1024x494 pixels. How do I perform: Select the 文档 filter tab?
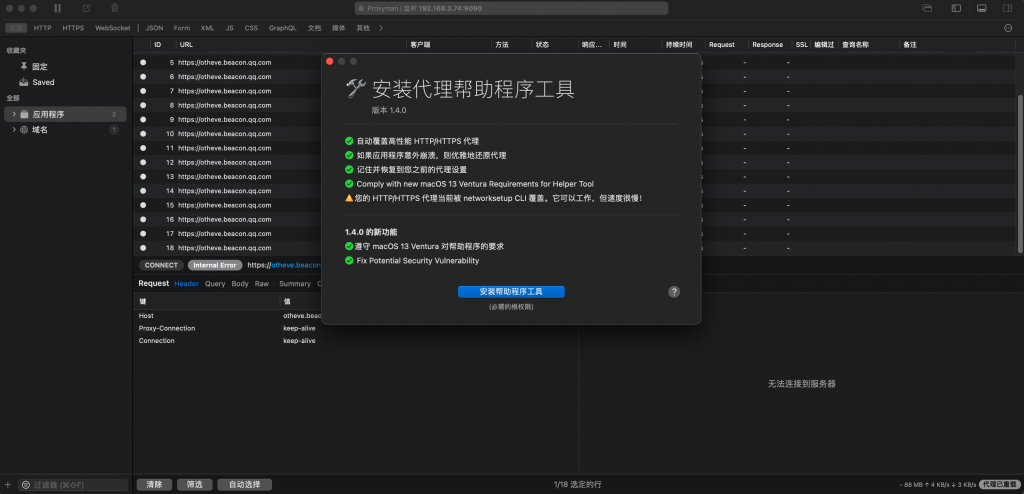tap(314, 28)
